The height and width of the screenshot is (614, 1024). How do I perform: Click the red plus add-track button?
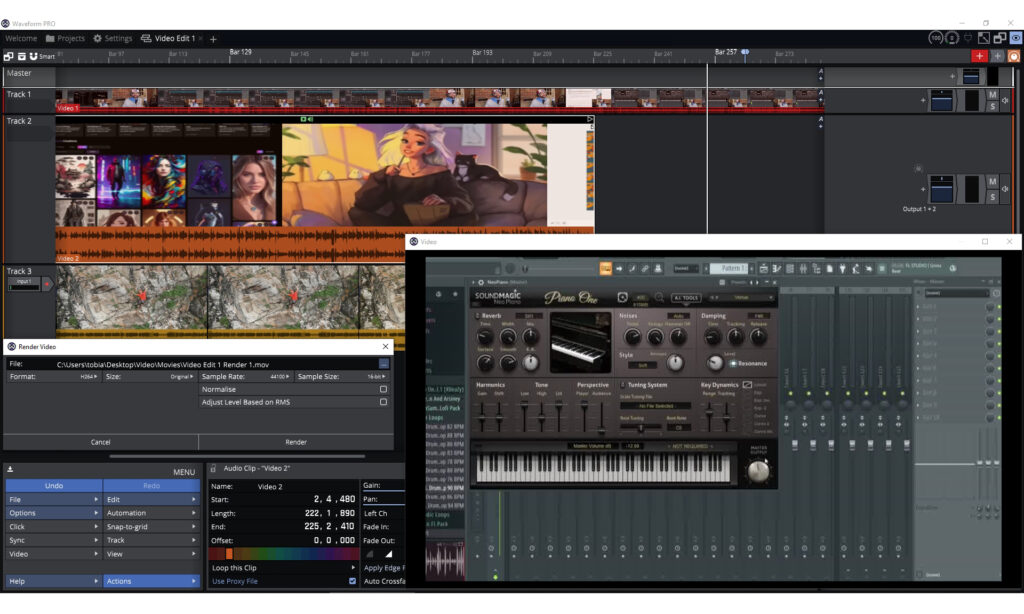click(979, 57)
